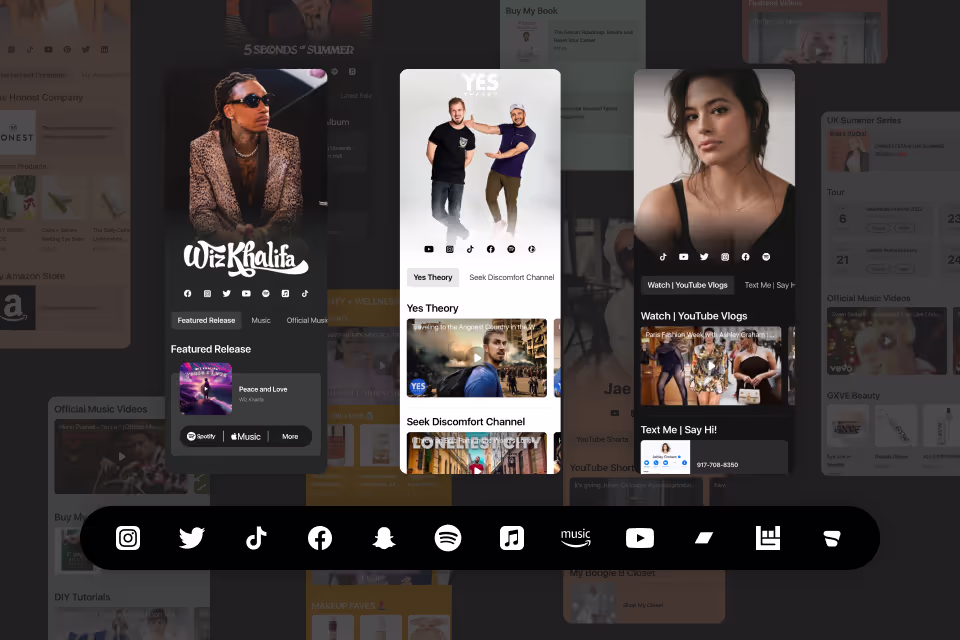Click the Snapchat ghost icon in the bottom bar
The width and height of the screenshot is (960, 640).
[x=384, y=538]
